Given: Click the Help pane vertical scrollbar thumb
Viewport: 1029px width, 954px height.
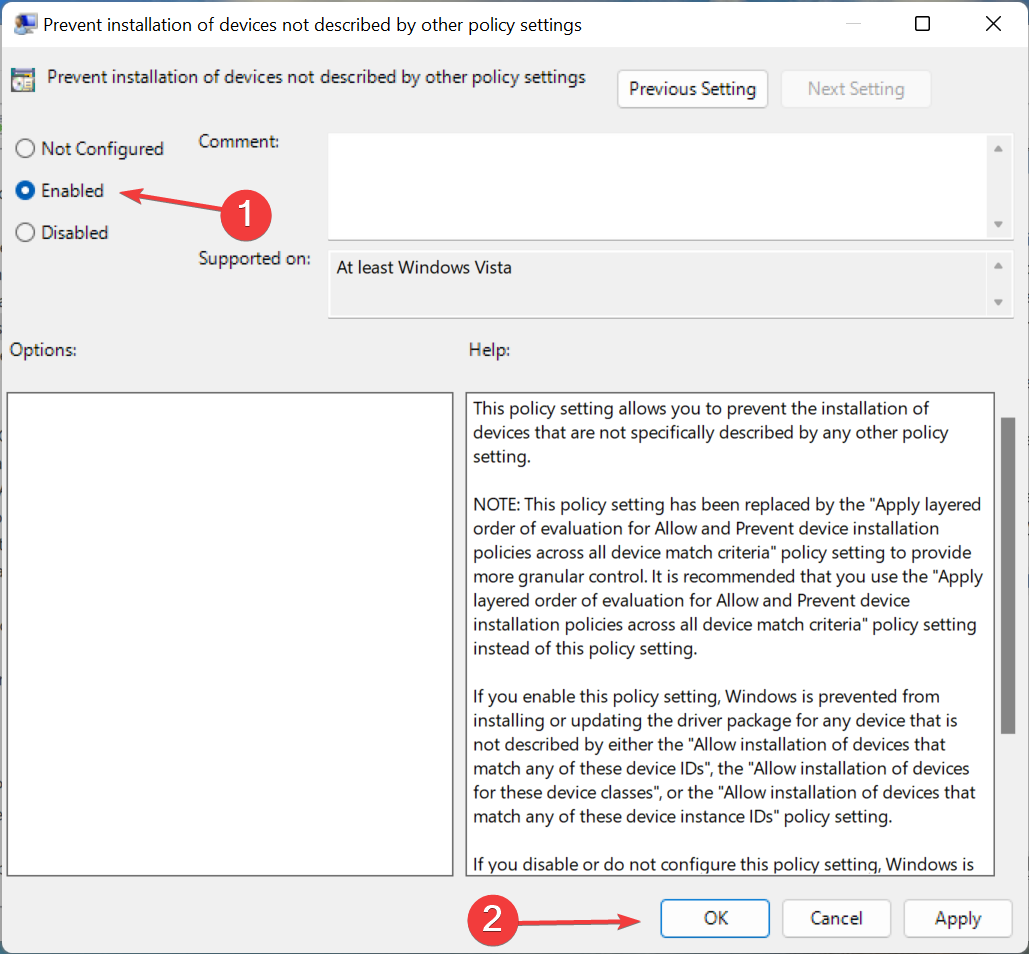Looking at the screenshot, I should click(x=1008, y=575).
